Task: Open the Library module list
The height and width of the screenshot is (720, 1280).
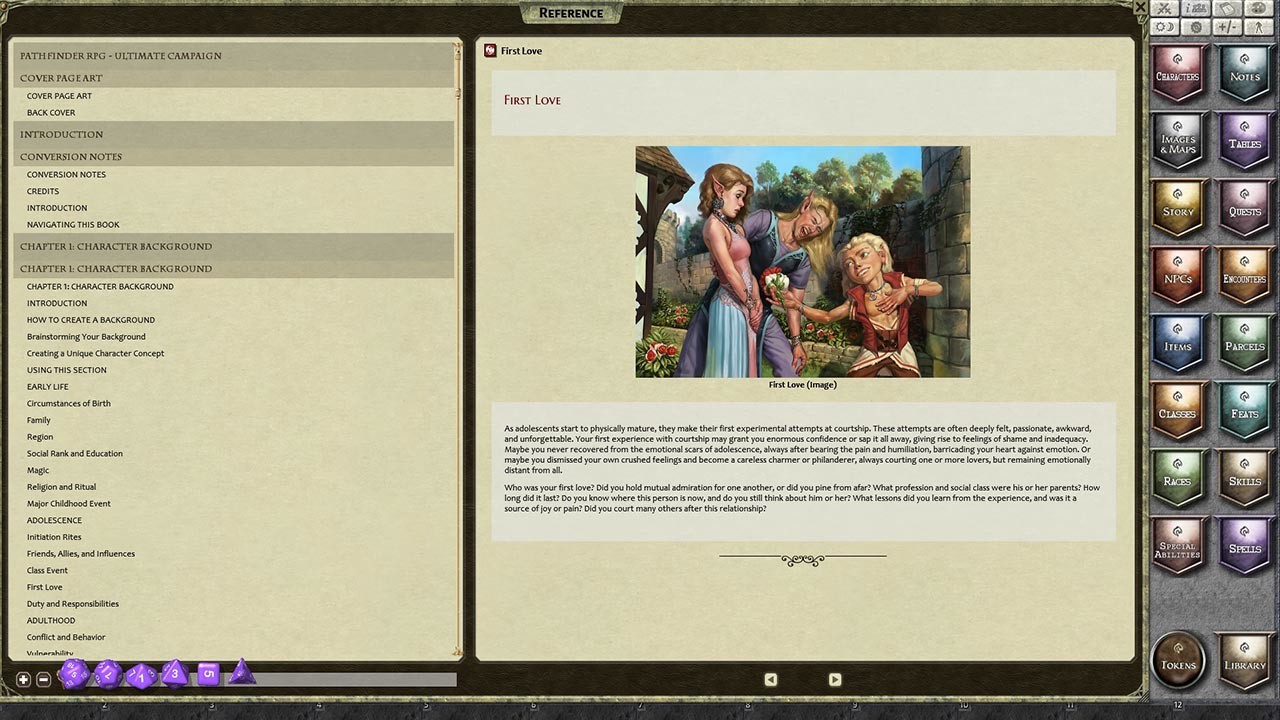Action: point(1244,660)
